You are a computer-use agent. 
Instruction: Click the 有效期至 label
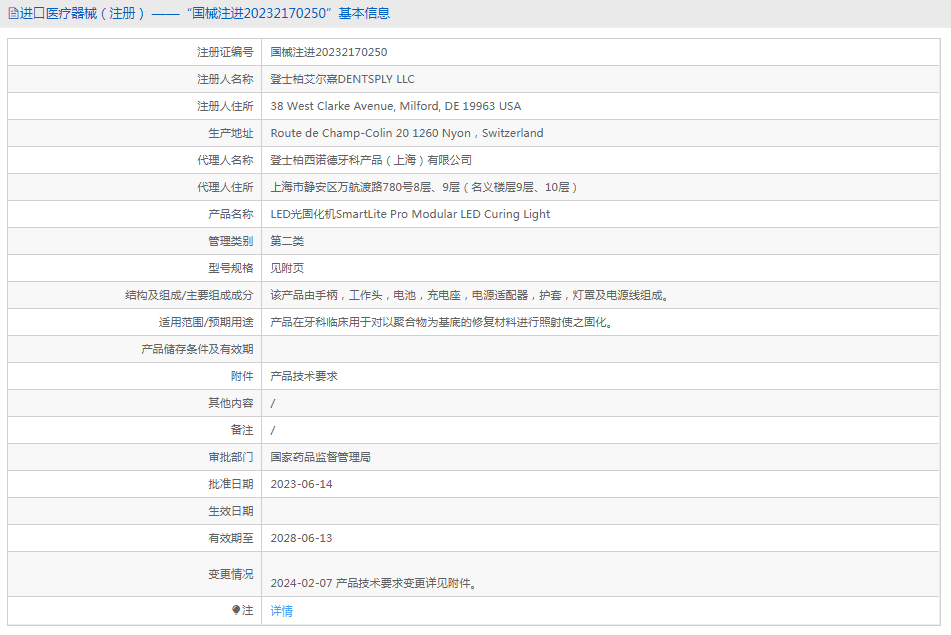point(230,538)
